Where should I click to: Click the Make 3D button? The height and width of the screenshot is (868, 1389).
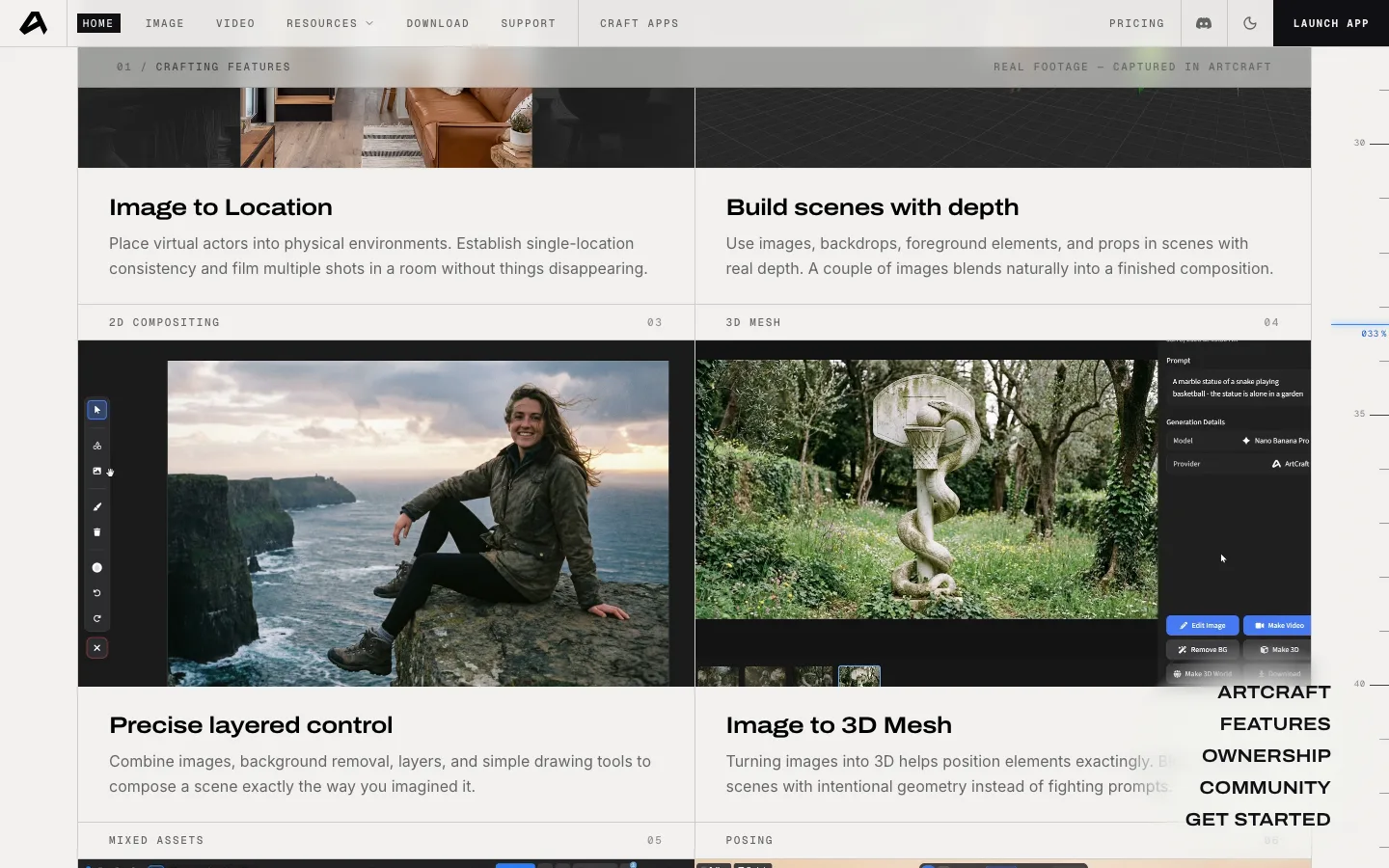coord(1278,649)
